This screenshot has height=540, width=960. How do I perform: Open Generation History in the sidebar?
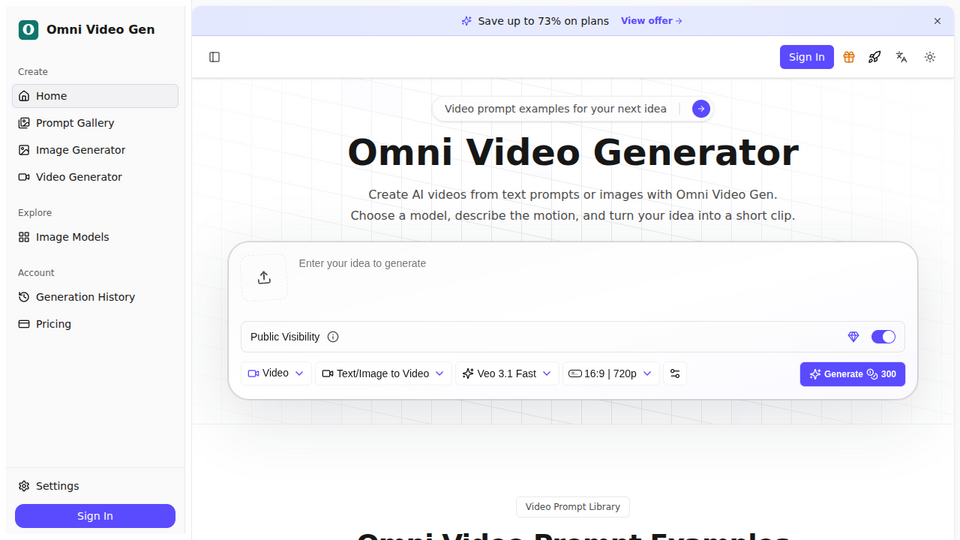[95, 297]
